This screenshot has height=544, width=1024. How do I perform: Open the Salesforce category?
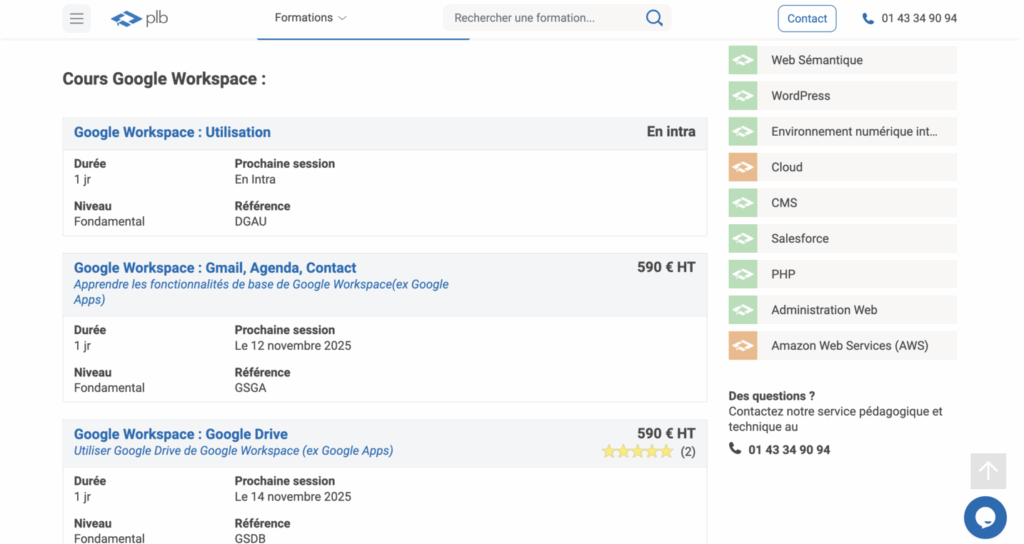(842, 238)
